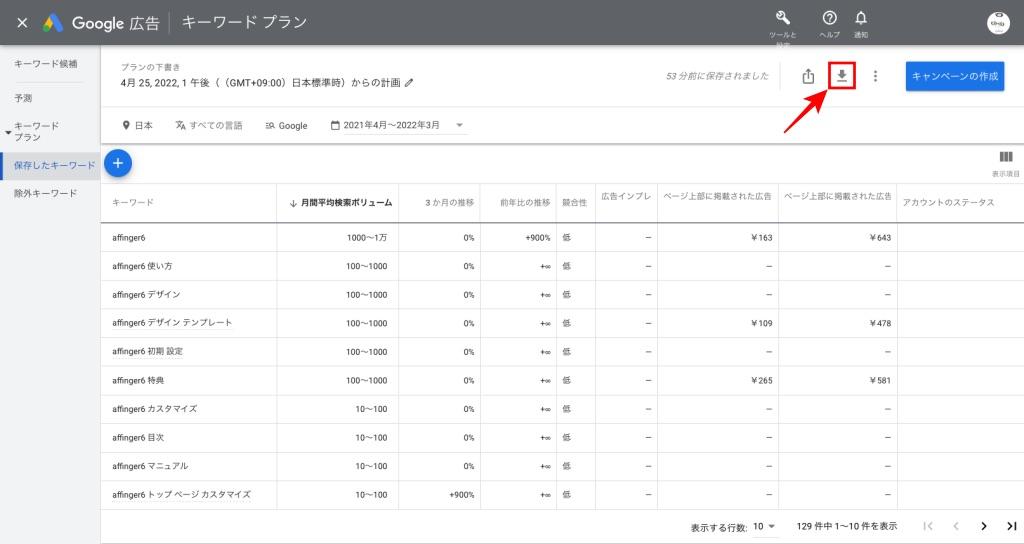This screenshot has width=1024, height=544.
Task: Close the keyword plan with X icon
Action: tap(22, 23)
